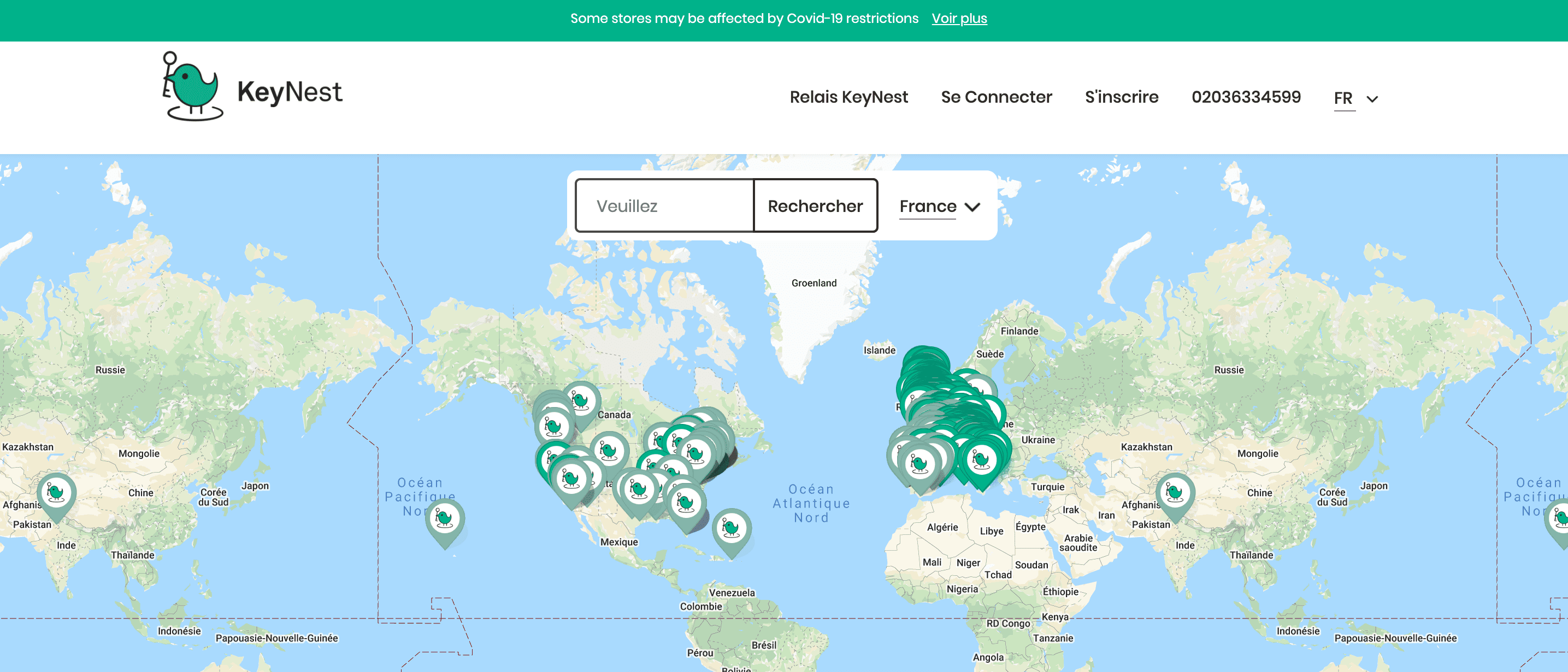Click the Finlande map label

click(1019, 331)
